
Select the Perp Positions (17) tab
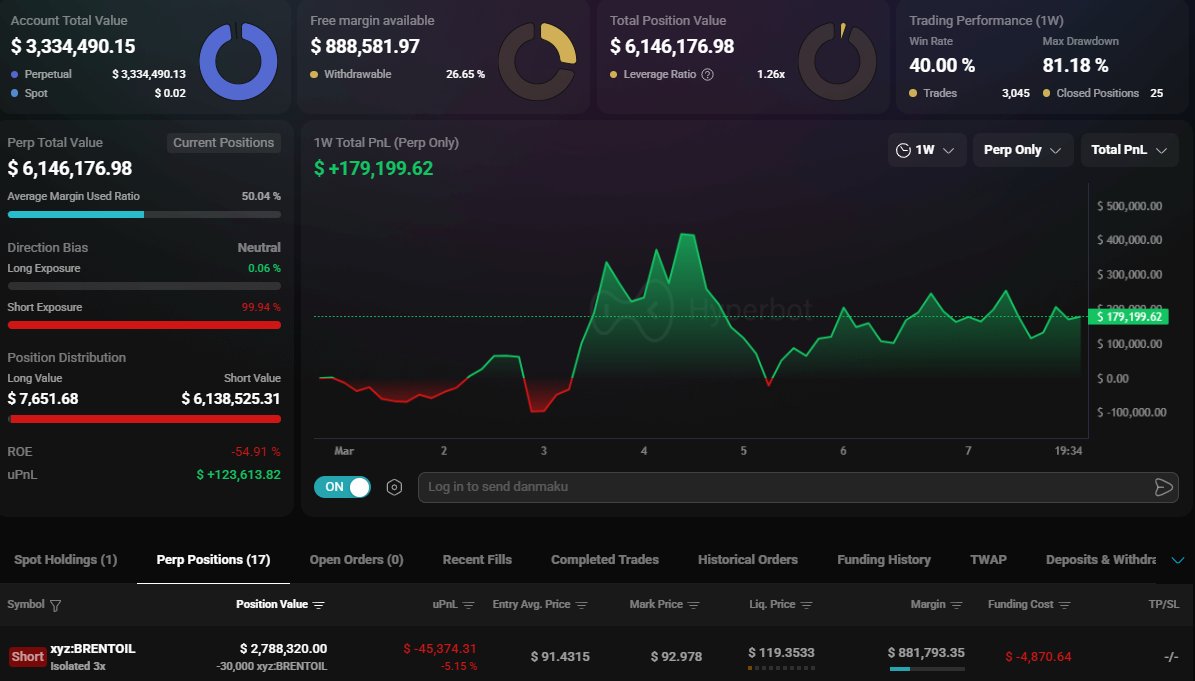213,560
